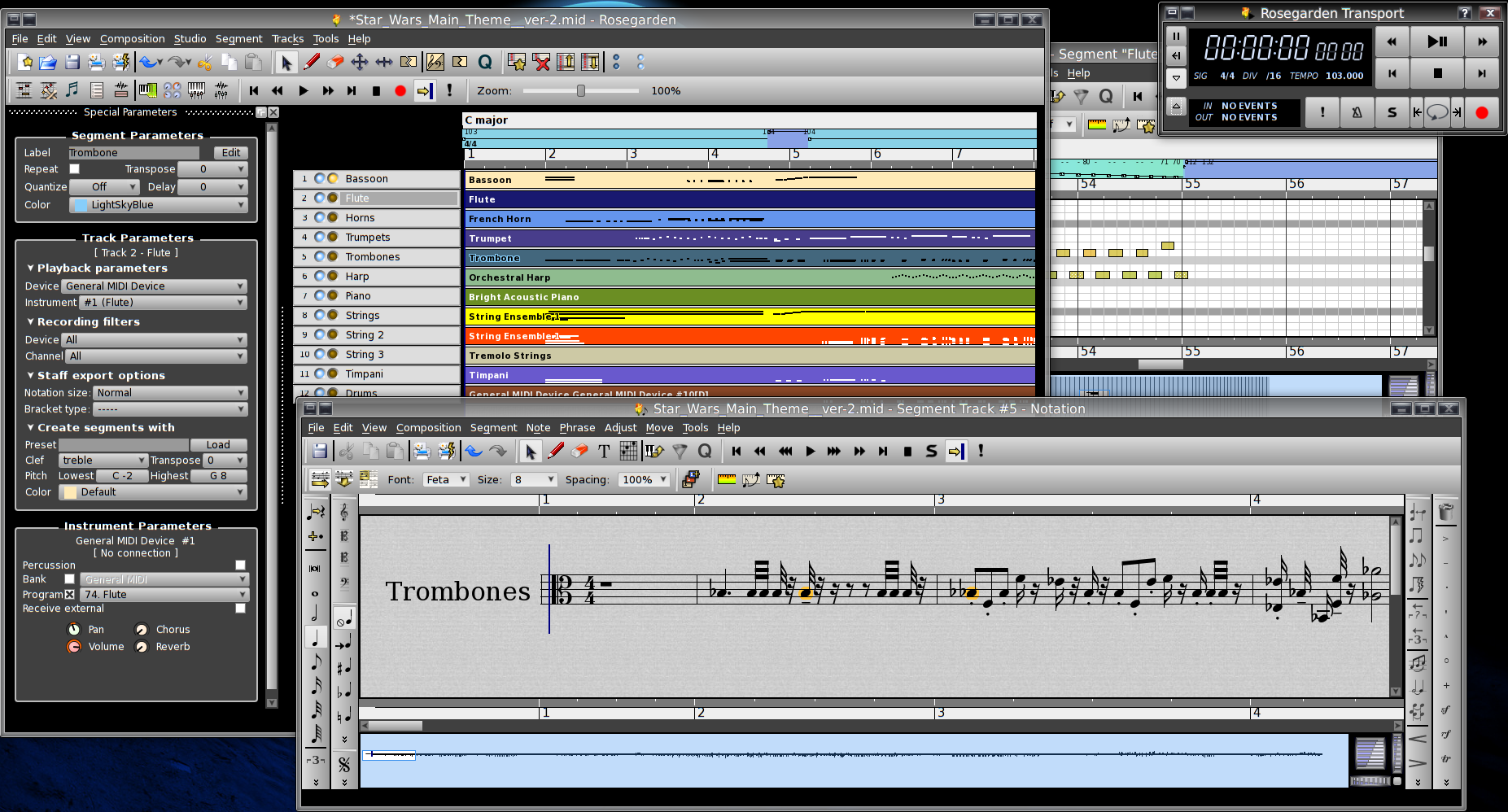Open the audio mixer icon in second toolbar row

click(221, 90)
